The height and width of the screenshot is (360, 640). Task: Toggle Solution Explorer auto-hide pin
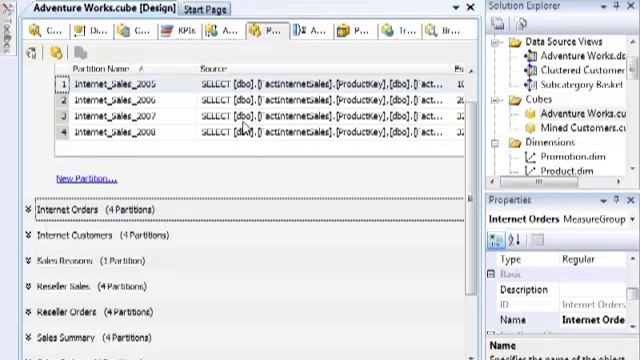[x=617, y=6]
